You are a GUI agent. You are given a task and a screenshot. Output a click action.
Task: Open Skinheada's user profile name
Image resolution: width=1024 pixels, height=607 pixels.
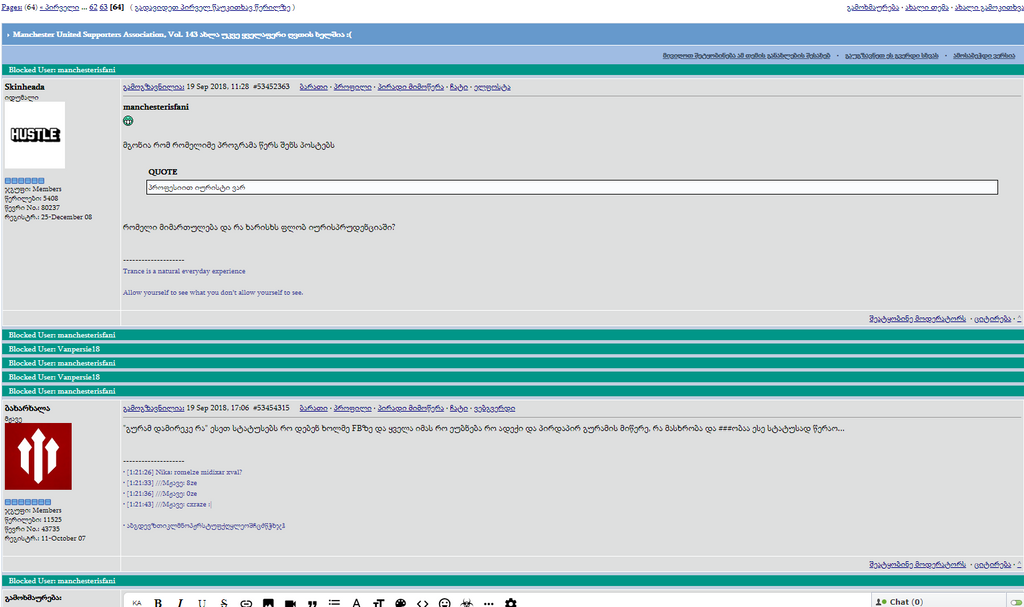coord(25,87)
